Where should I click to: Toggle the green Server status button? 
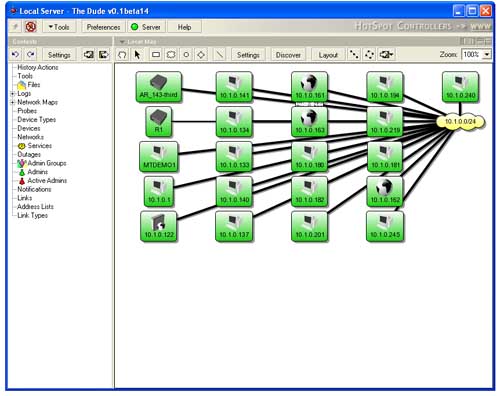click(x=146, y=27)
